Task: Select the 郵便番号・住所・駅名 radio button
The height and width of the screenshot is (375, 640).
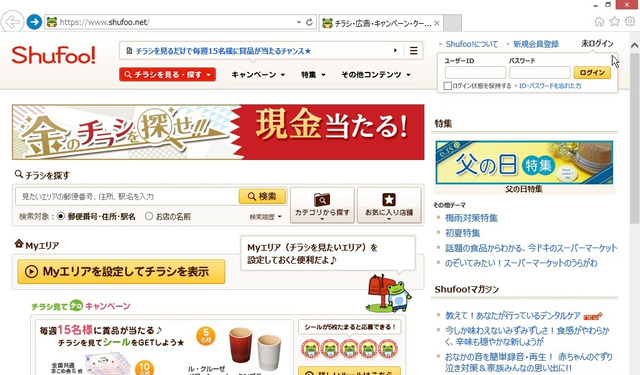Action: pyautogui.click(x=61, y=216)
